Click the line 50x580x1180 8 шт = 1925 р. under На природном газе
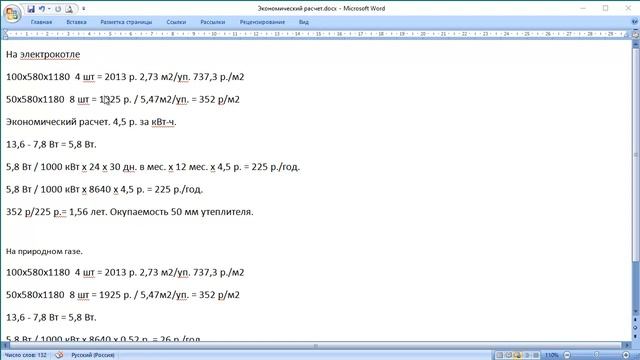This screenshot has width=640, height=360. pyautogui.click(x=123, y=295)
